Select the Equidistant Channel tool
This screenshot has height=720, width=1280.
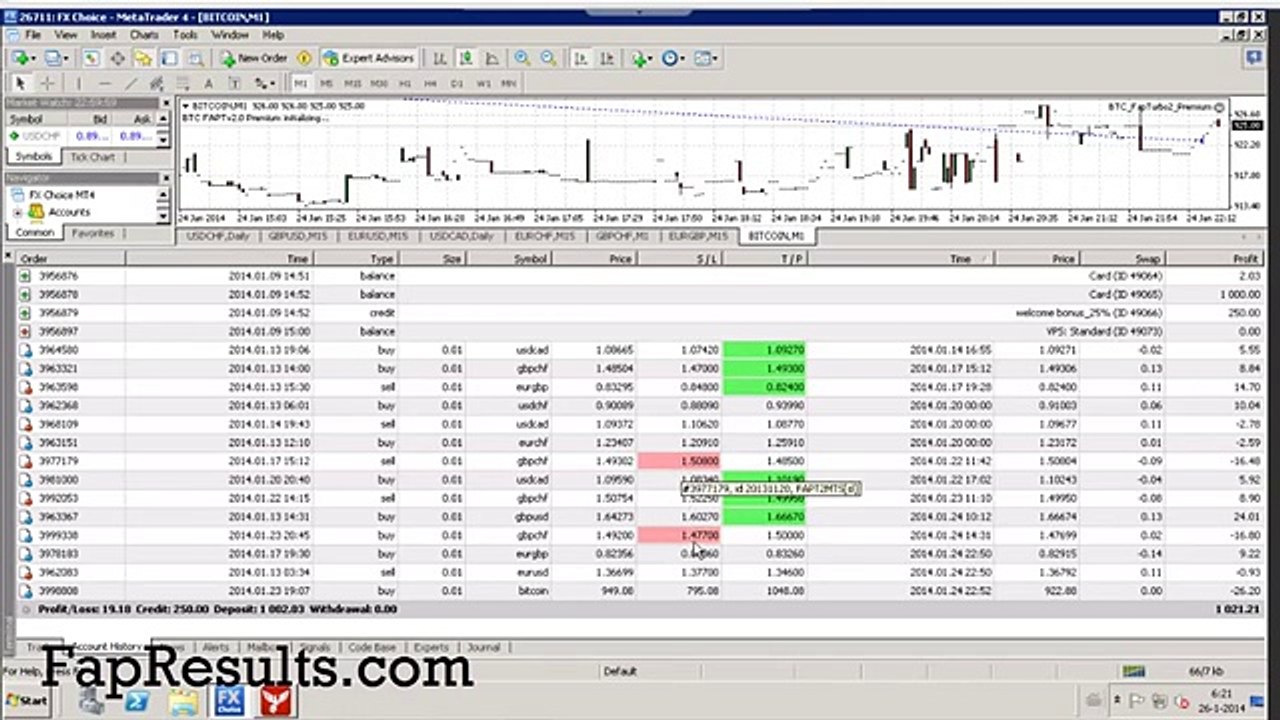pyautogui.click(x=157, y=84)
